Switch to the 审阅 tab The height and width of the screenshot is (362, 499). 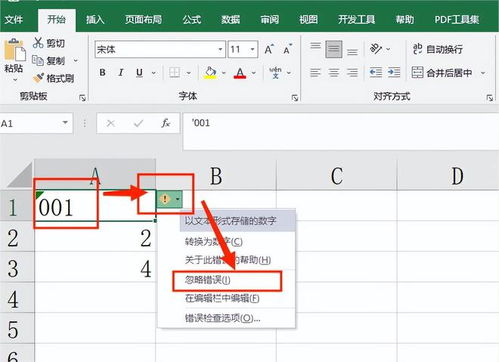pos(270,19)
